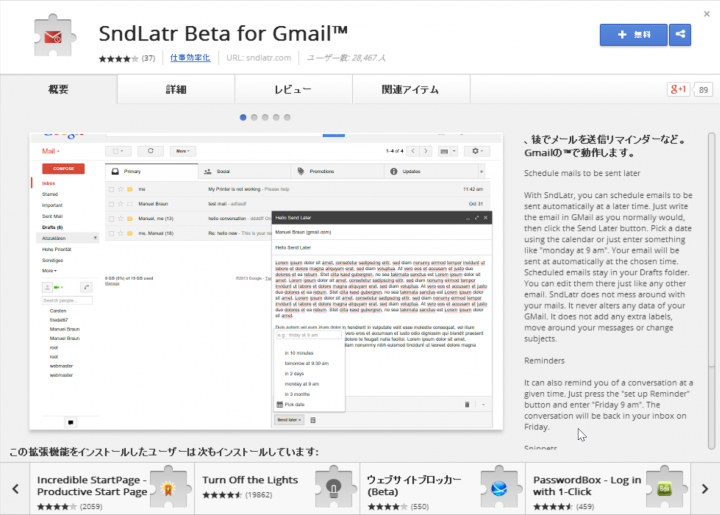Click the +1 count bubble showing 89
The height and width of the screenshot is (515, 720).
(x=703, y=90)
